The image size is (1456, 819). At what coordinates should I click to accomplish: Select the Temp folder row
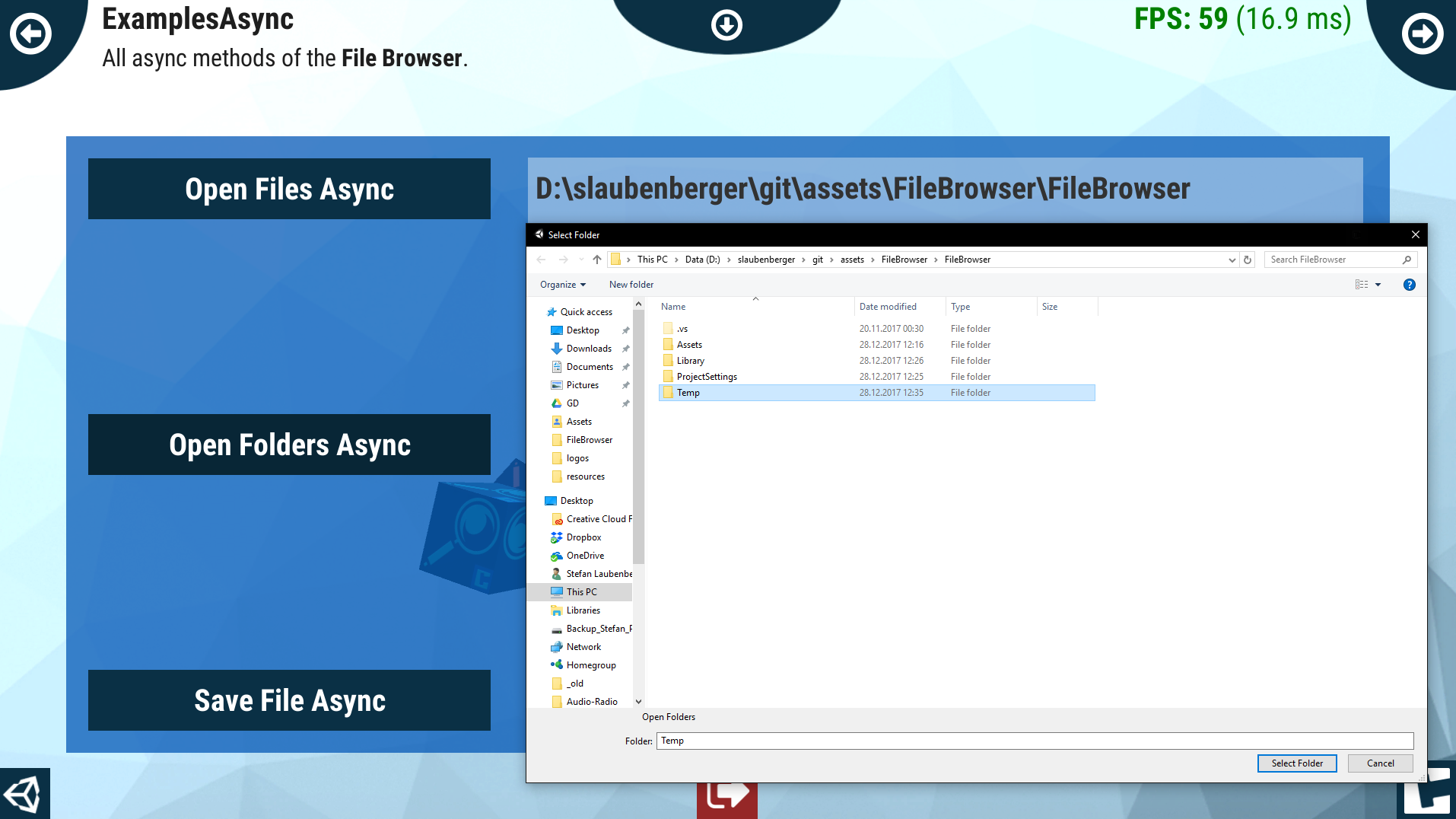click(x=876, y=393)
